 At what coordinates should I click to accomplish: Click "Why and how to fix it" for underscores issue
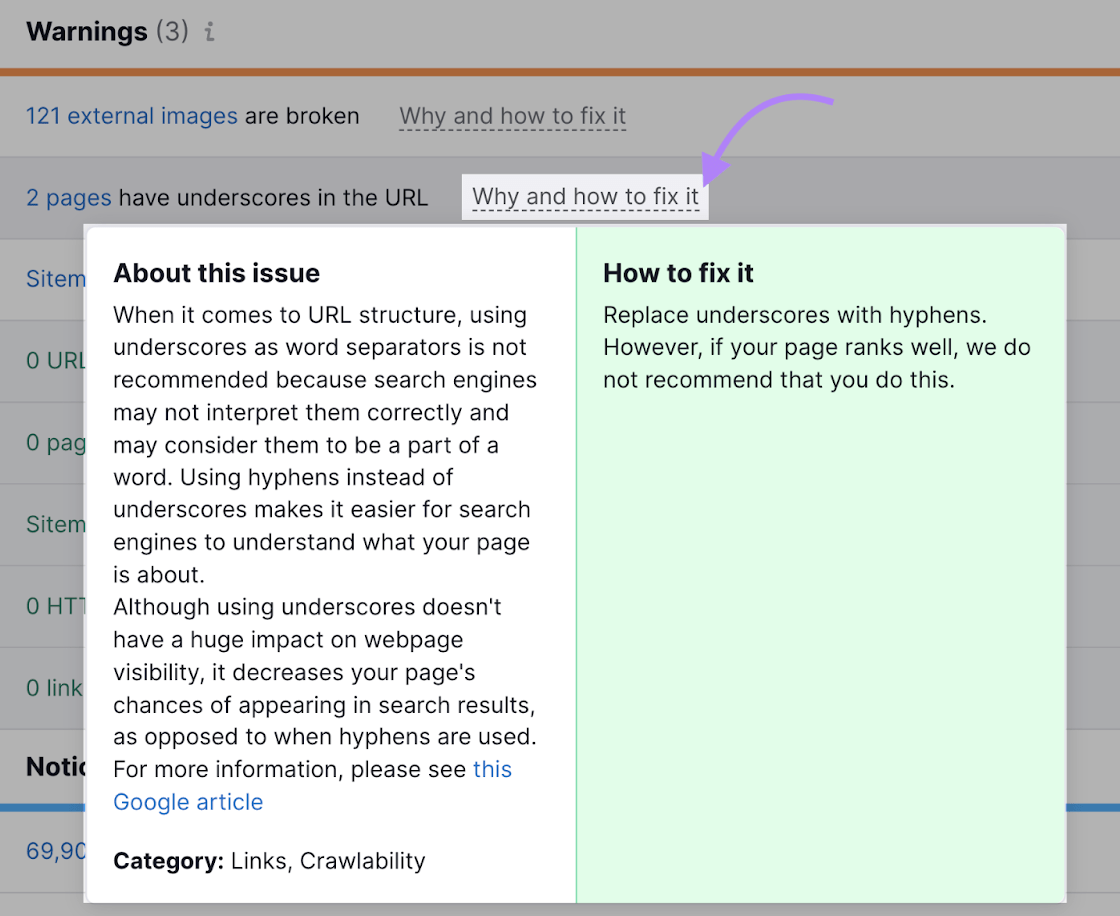point(585,197)
